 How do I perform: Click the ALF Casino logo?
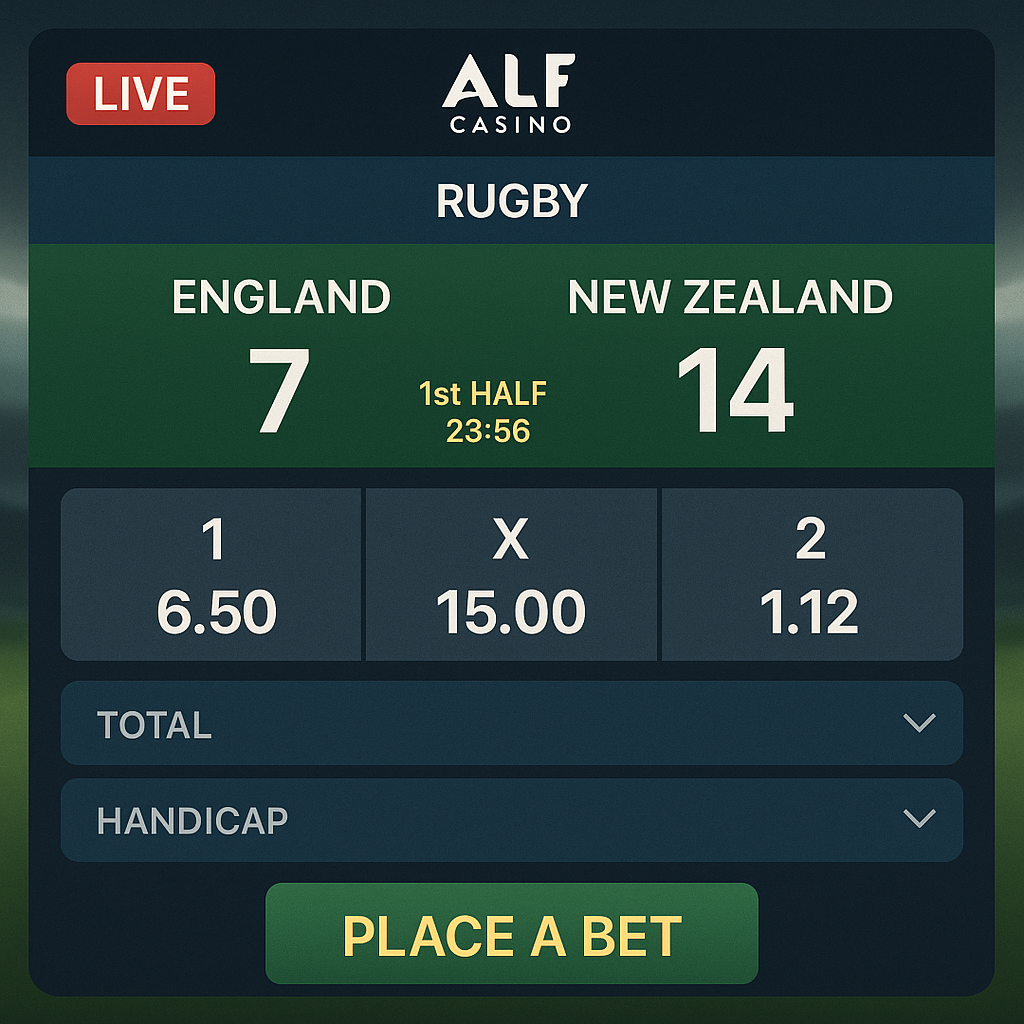(x=511, y=95)
